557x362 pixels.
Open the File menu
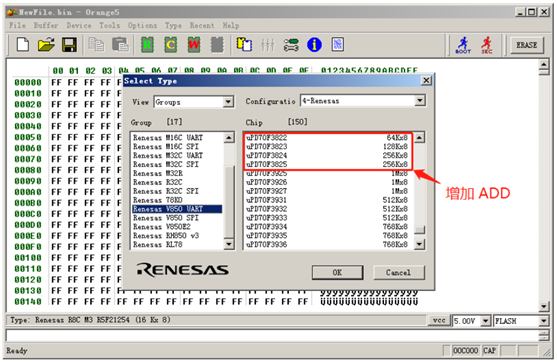click(x=17, y=25)
